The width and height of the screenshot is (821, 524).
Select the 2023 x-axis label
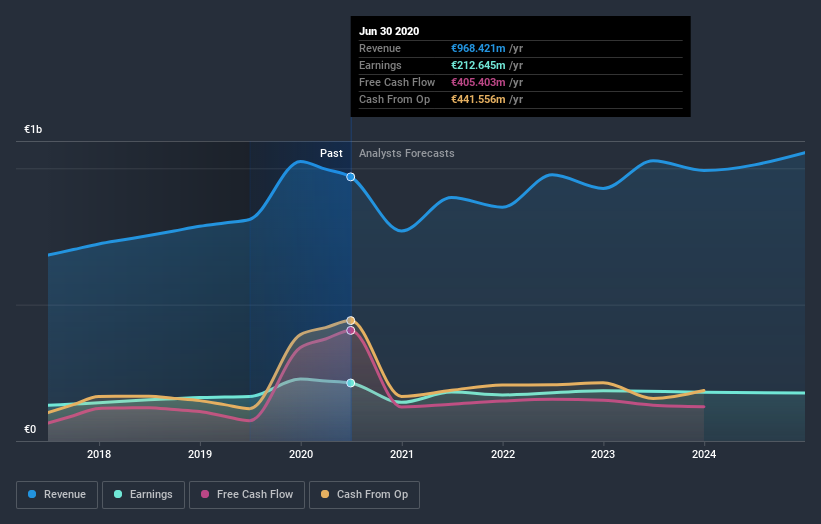click(603, 454)
